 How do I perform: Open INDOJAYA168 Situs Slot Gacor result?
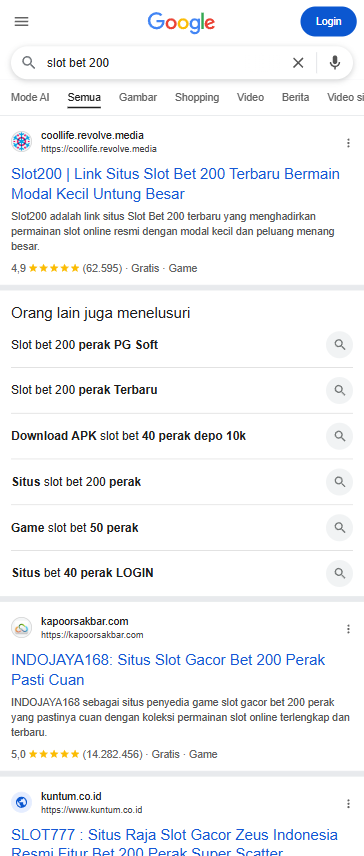(168, 670)
